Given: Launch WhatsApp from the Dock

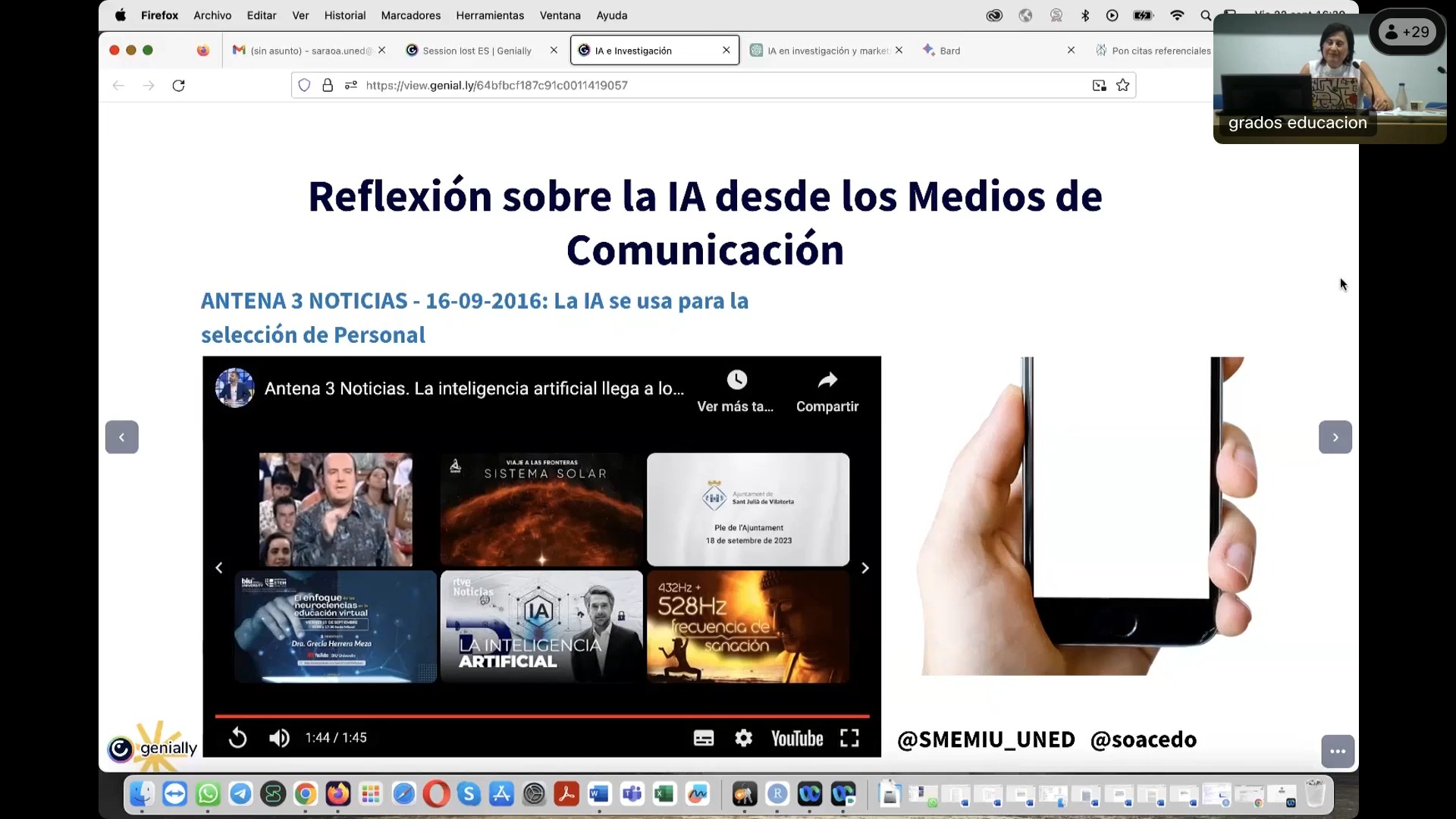Looking at the screenshot, I should (x=208, y=794).
